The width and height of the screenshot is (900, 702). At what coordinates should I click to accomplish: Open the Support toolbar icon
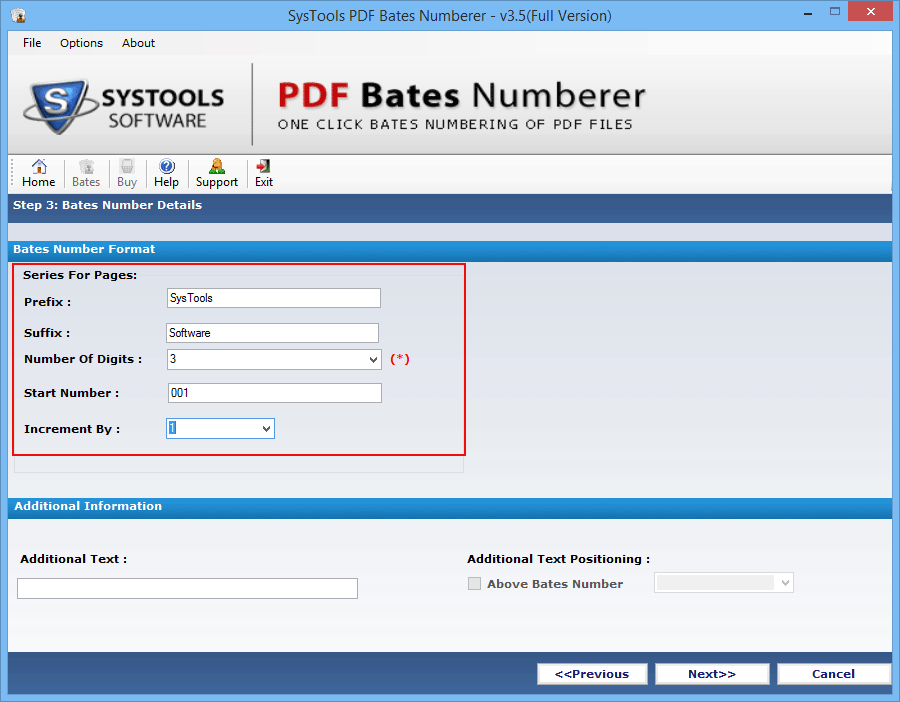216,173
